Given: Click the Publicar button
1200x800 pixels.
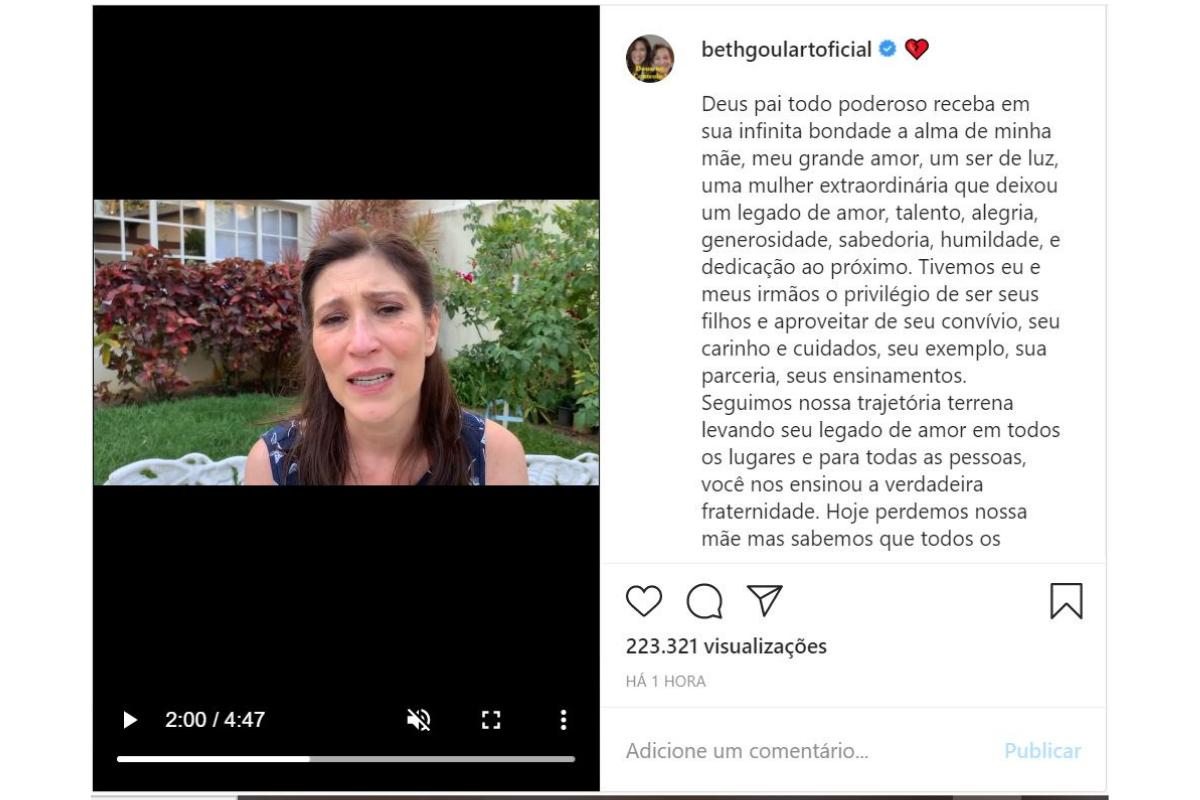Looking at the screenshot, I should click(x=1043, y=751).
